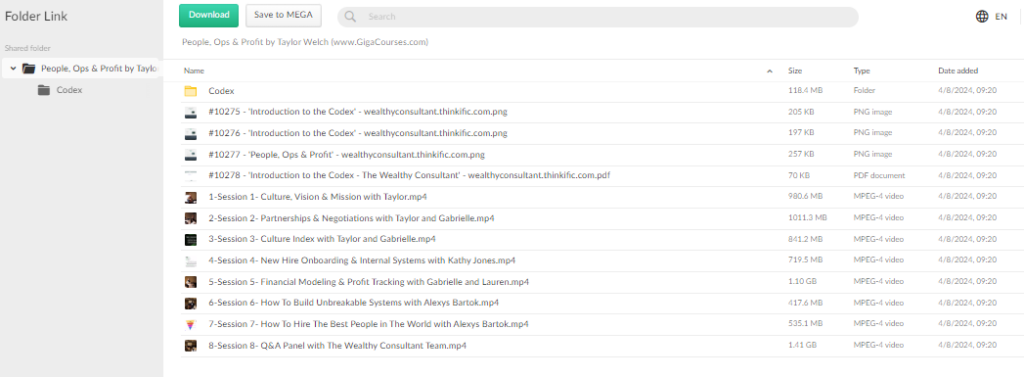Open the Codex folder row name
Image resolution: width=1024 pixels, height=377 pixels.
coord(221,91)
